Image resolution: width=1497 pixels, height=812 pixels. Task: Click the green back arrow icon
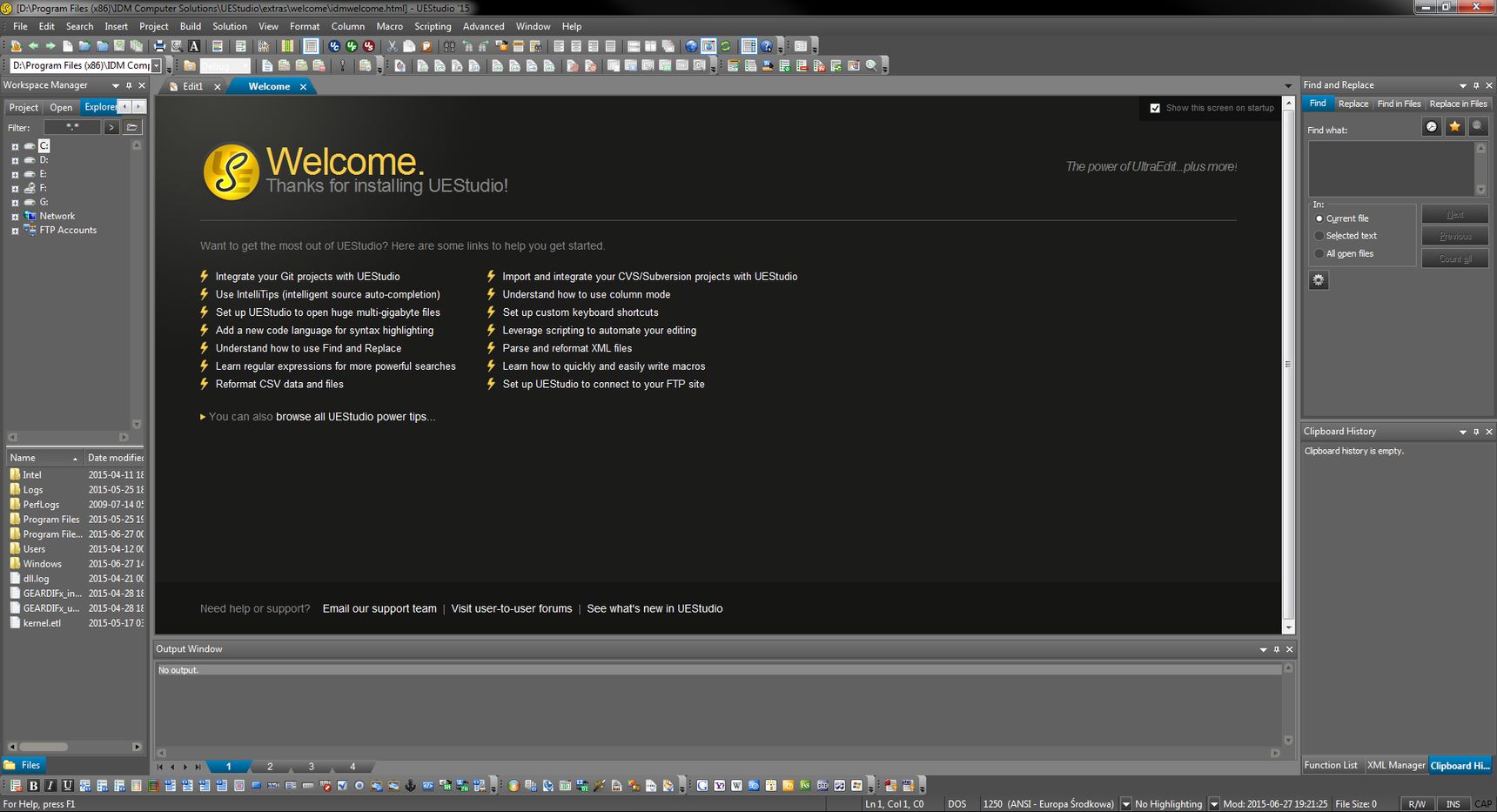click(33, 46)
